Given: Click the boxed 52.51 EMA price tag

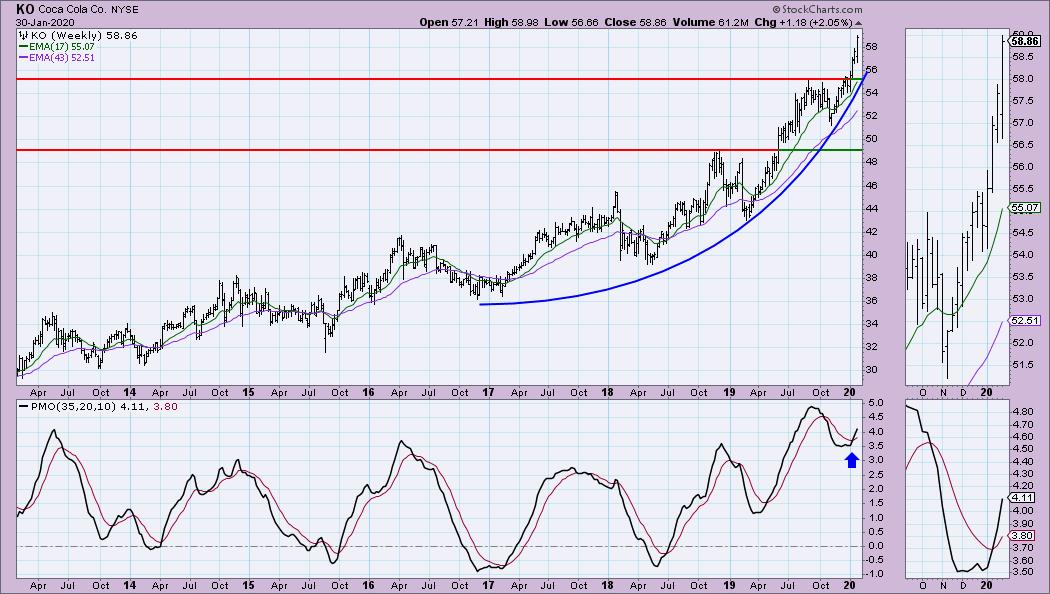Looking at the screenshot, I should click(1025, 321).
